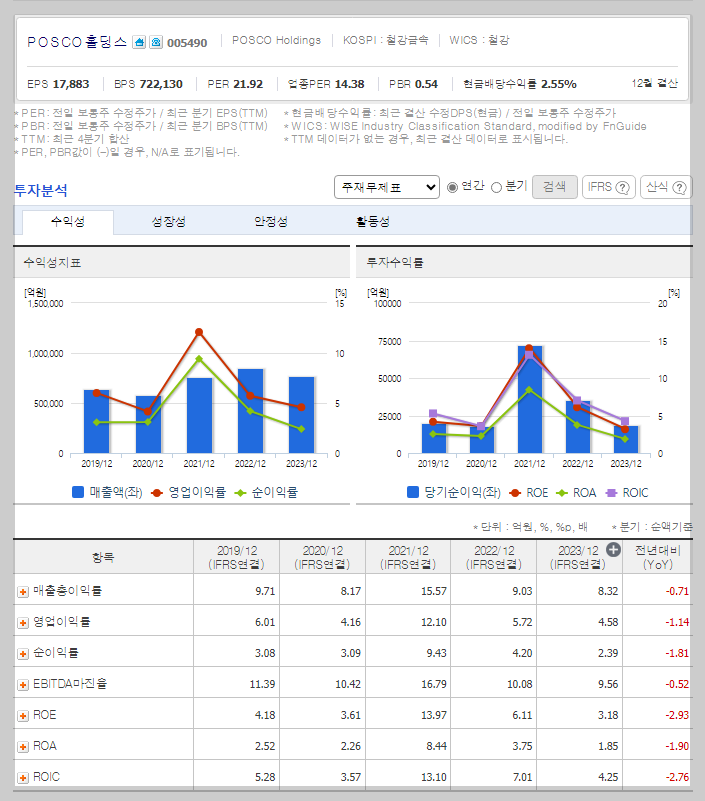Click the KOSPI : 철강금속 label
The height and width of the screenshot is (801, 705).
click(x=386, y=40)
